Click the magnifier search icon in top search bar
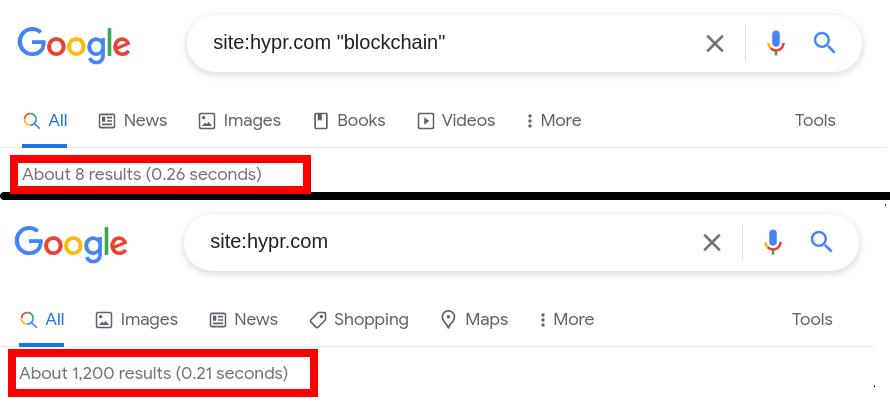Screen dimensions: 890x413 (824, 43)
